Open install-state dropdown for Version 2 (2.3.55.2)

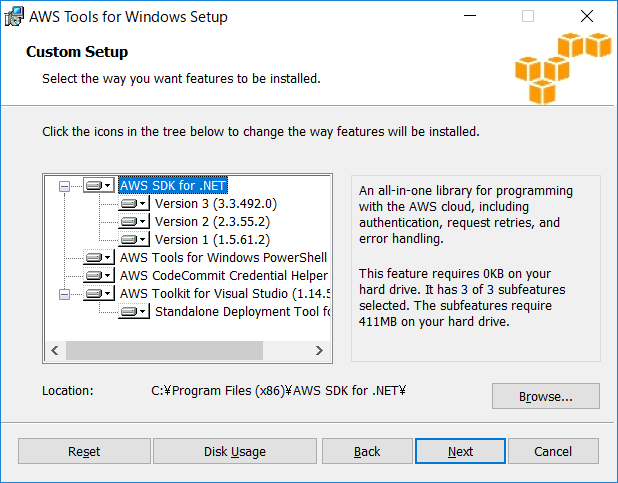(x=134, y=222)
